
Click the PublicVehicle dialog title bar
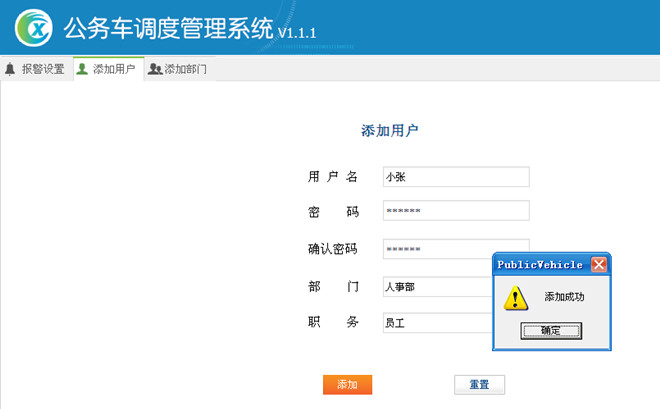(540, 265)
